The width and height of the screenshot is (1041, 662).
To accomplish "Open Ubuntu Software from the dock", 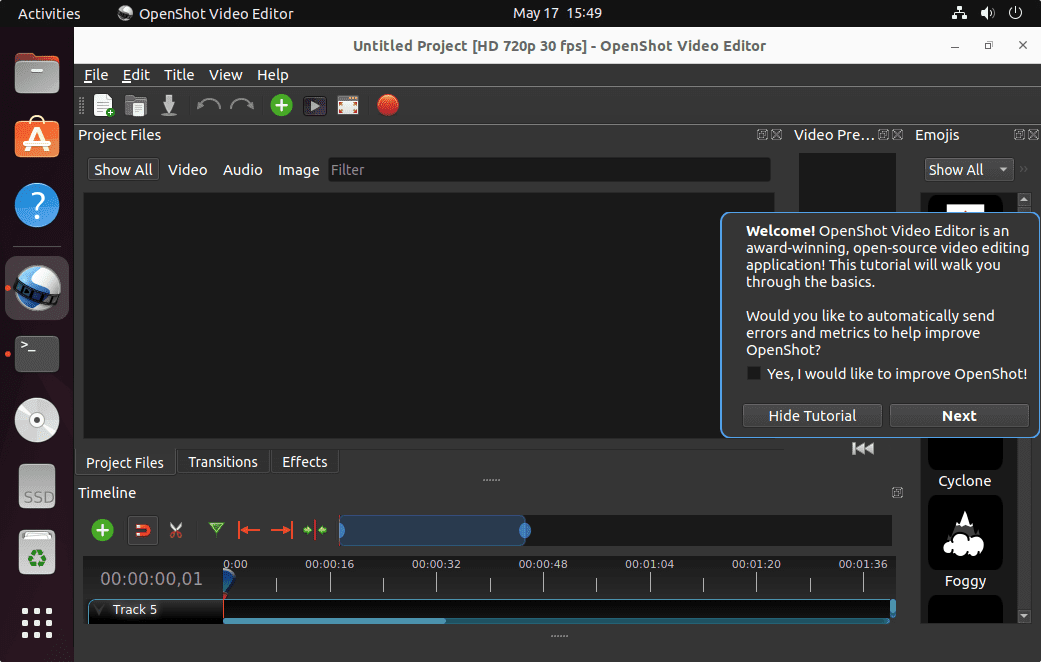I will click(37, 137).
